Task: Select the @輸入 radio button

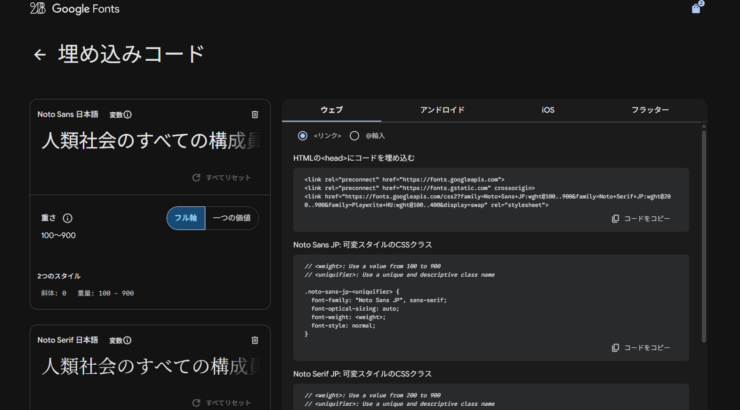Action: click(354, 136)
